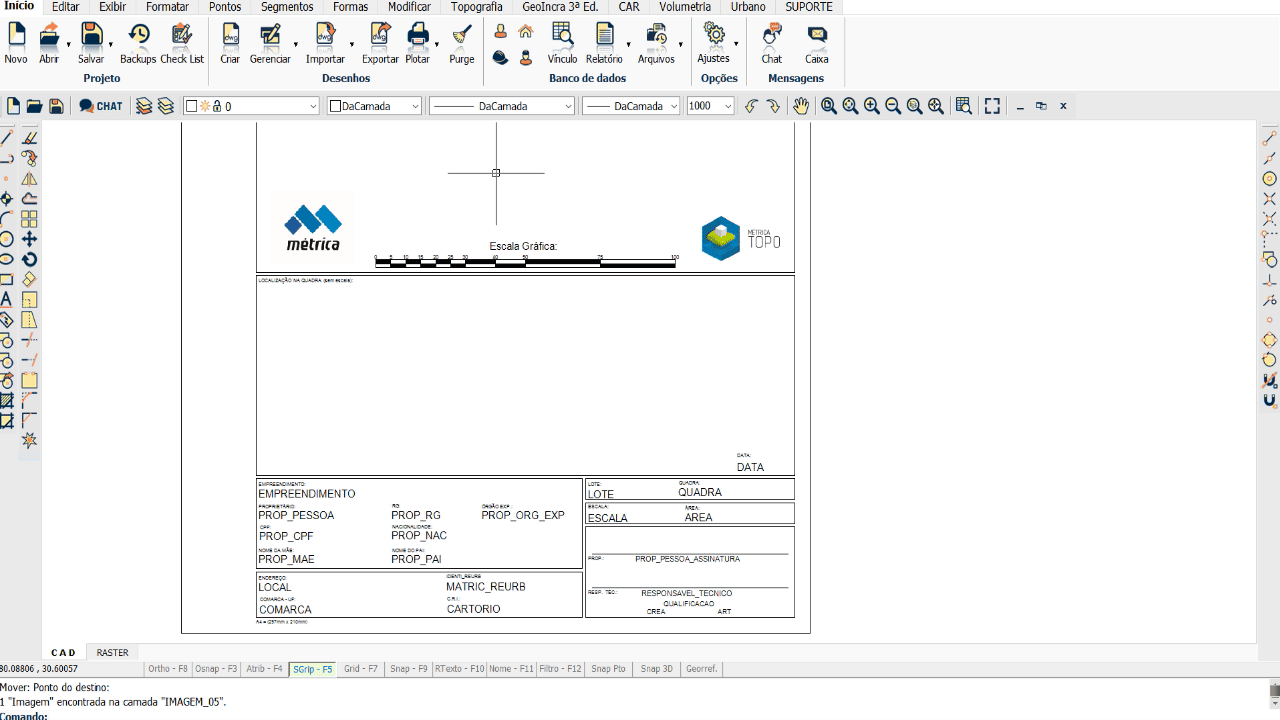1280x720 pixels.
Task: Toggle Osnap - F3 in status bar
Action: (216, 669)
